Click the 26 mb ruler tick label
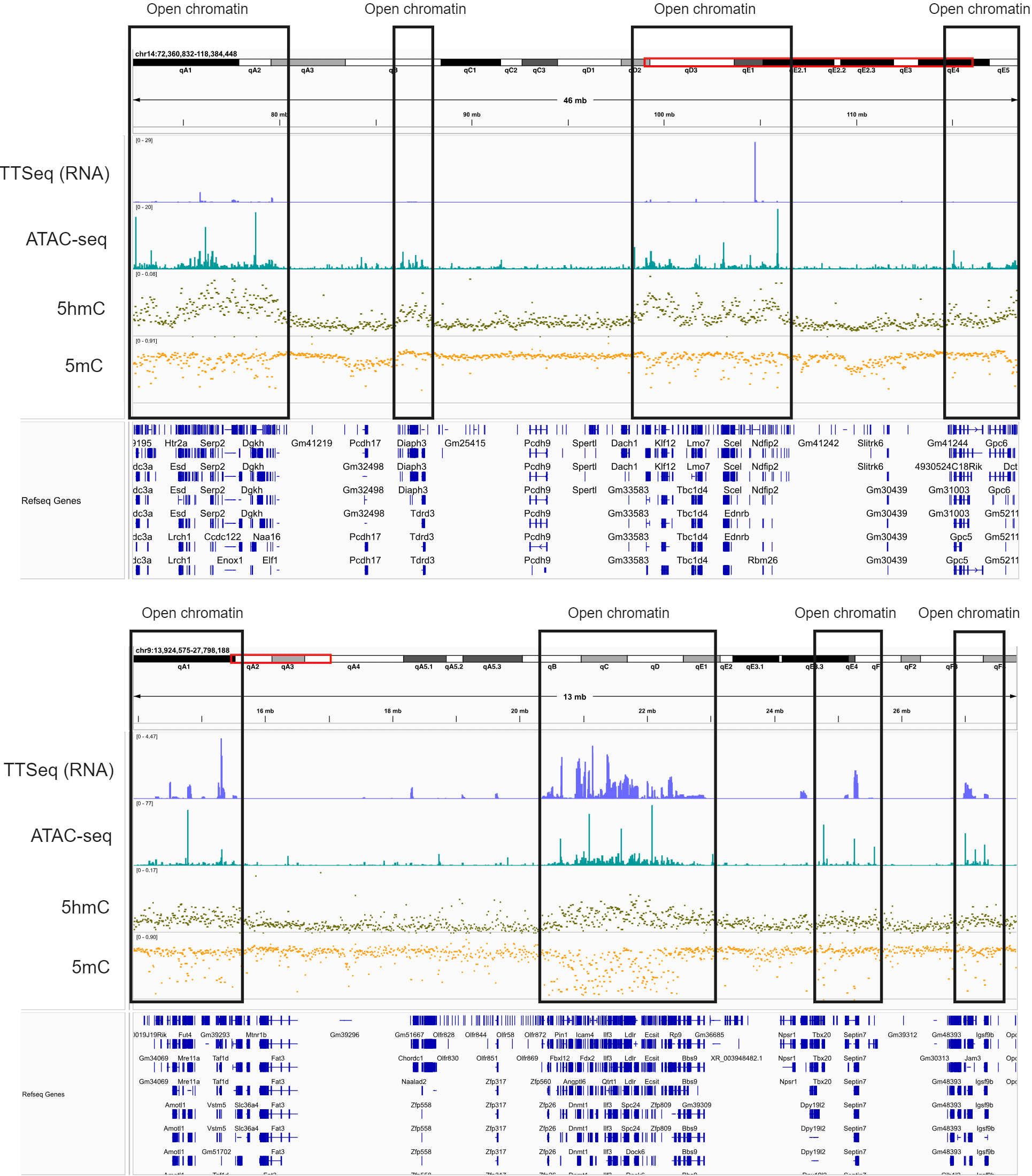 point(902,711)
